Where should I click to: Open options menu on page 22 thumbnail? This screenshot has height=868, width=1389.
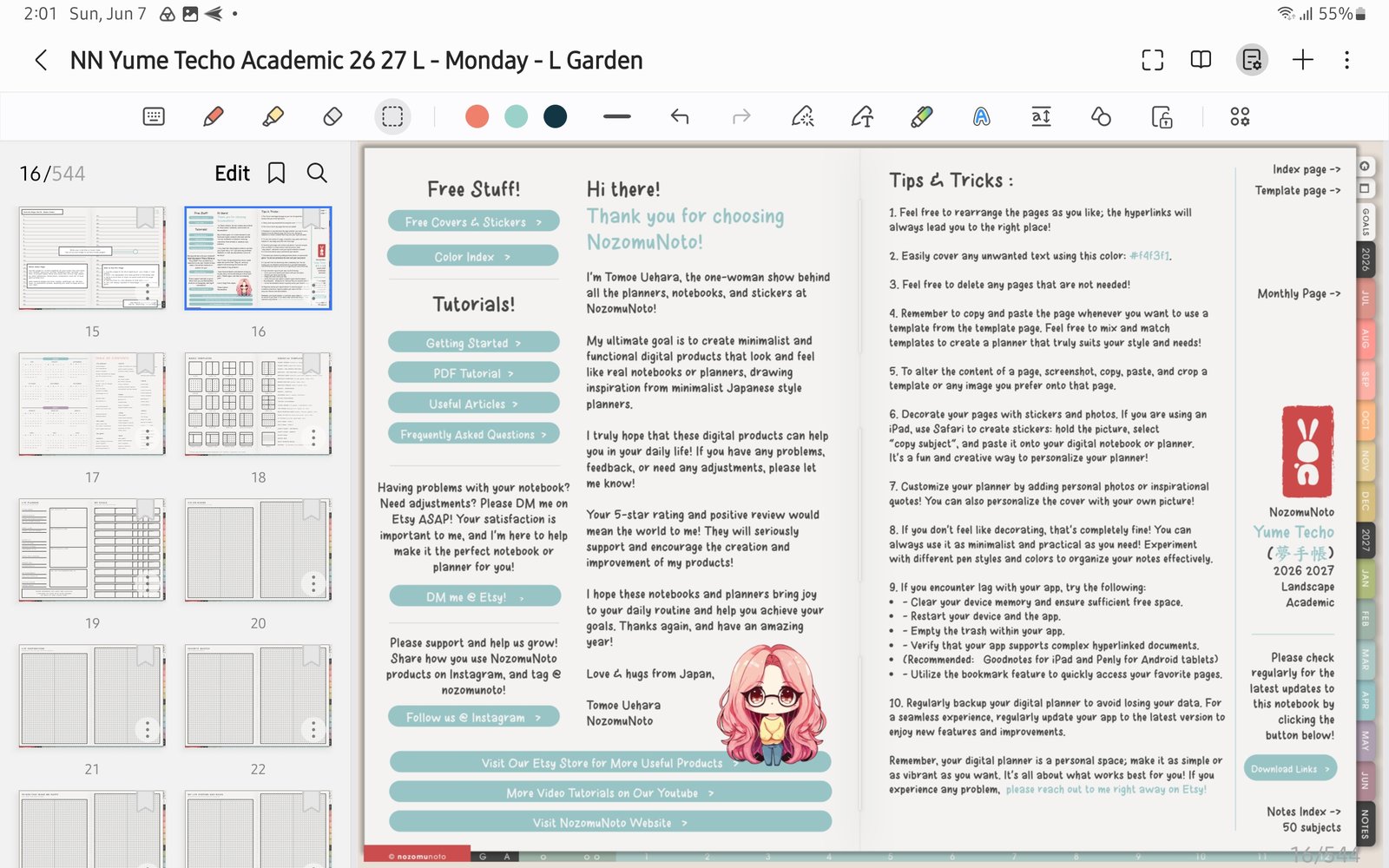click(314, 729)
